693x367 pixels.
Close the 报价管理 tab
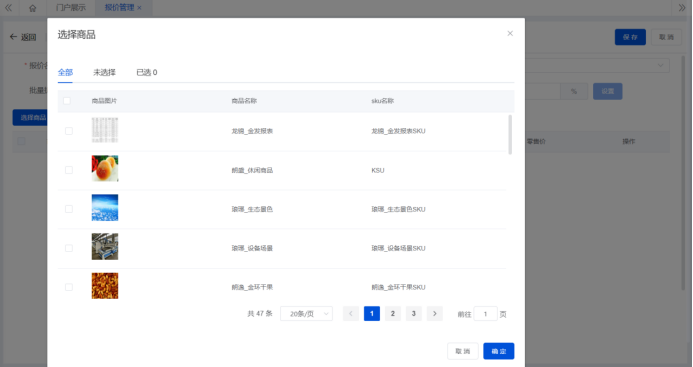140,8
